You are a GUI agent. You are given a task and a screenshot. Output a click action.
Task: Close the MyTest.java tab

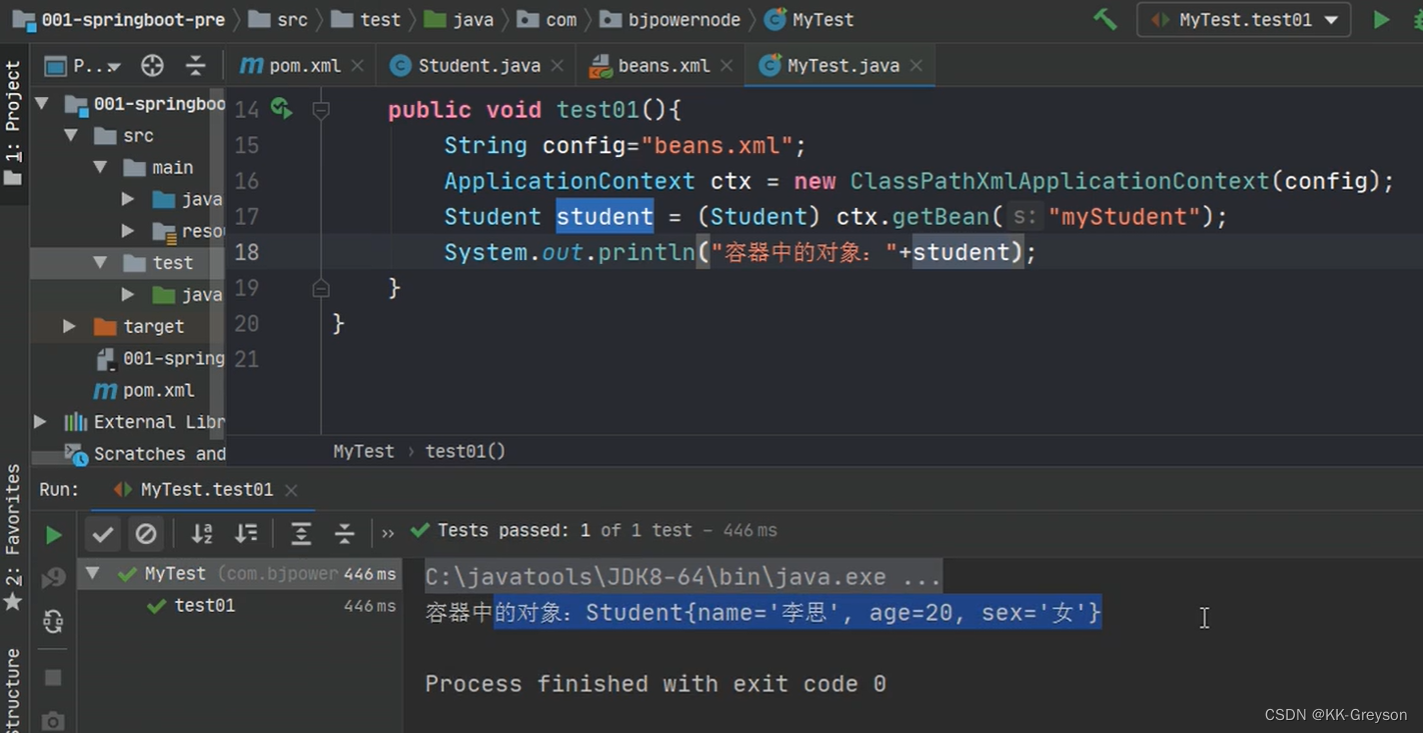coord(916,65)
